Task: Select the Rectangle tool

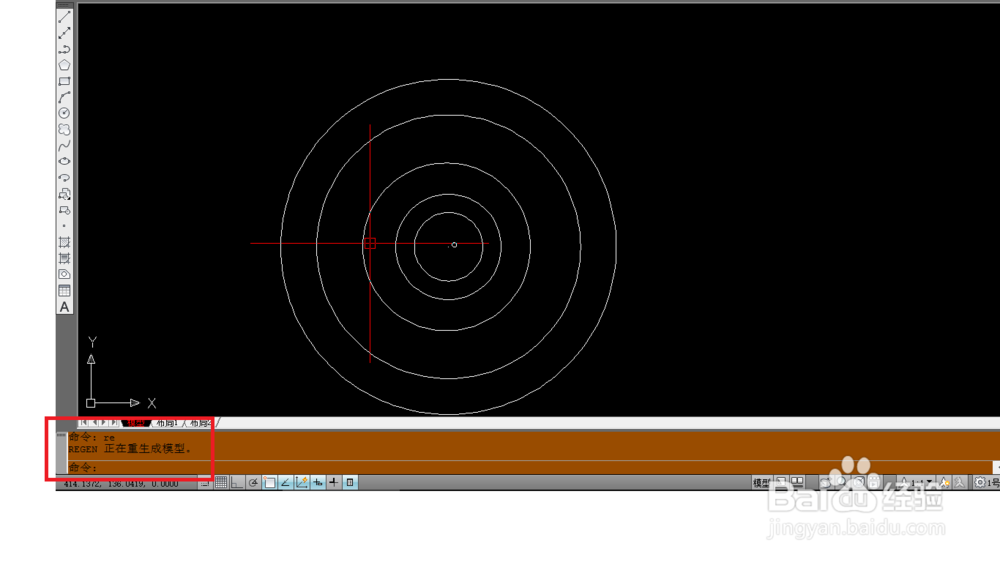Action: [x=64, y=82]
